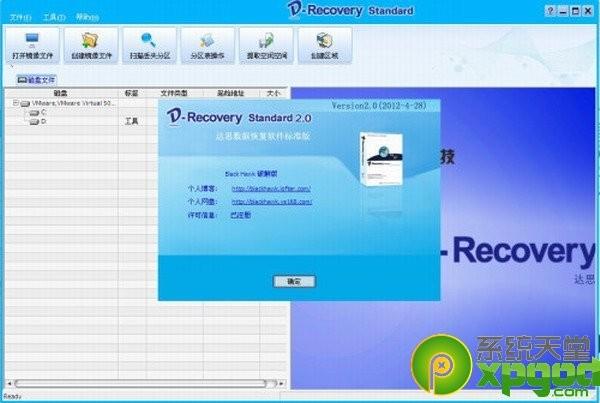600x403 pixels.
Task: Open the 文件 (File) menu
Action: 21,18
